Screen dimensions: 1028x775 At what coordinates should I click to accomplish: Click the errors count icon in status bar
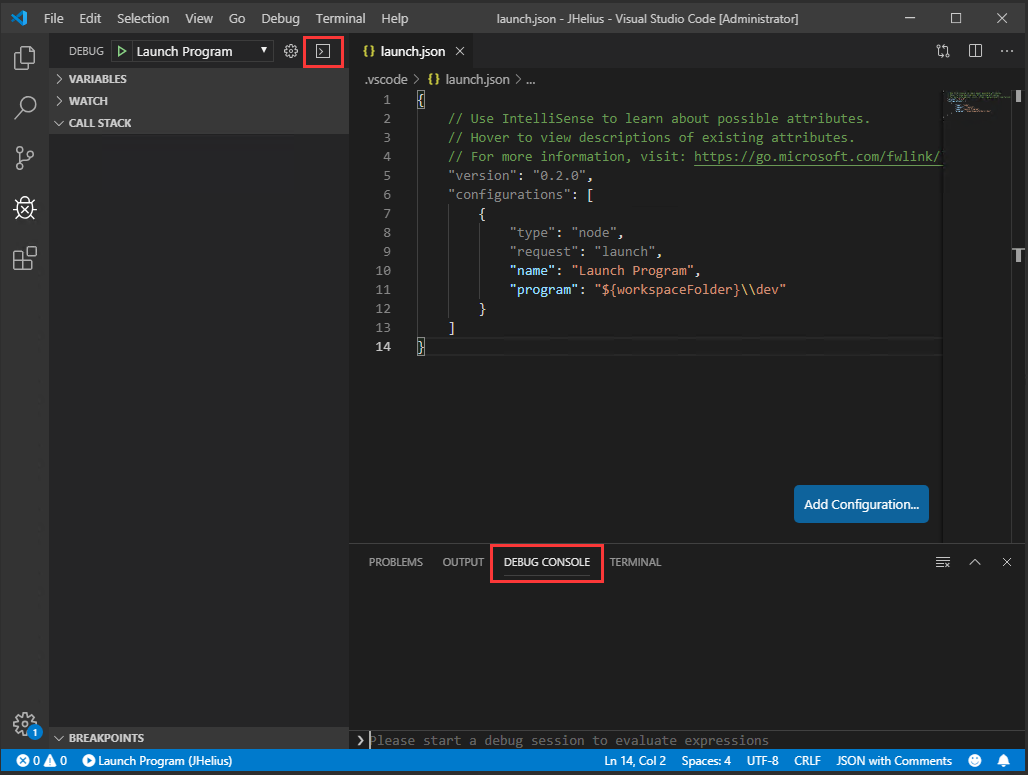tap(28, 761)
